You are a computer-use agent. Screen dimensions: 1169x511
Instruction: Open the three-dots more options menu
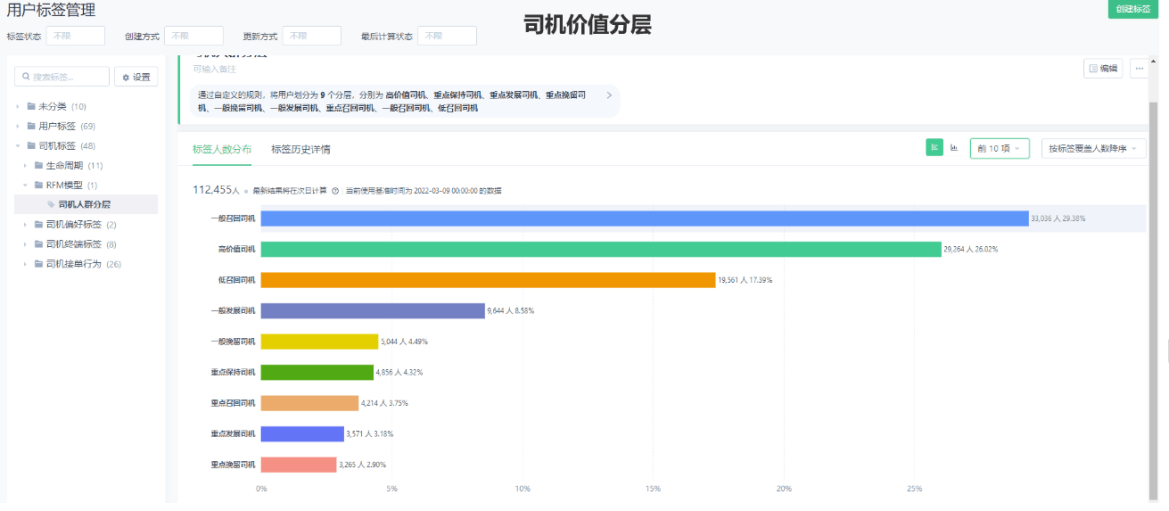[x=1139, y=68]
